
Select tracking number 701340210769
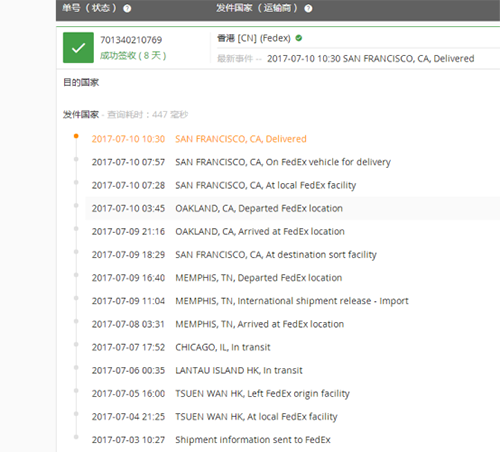[x=131, y=40]
